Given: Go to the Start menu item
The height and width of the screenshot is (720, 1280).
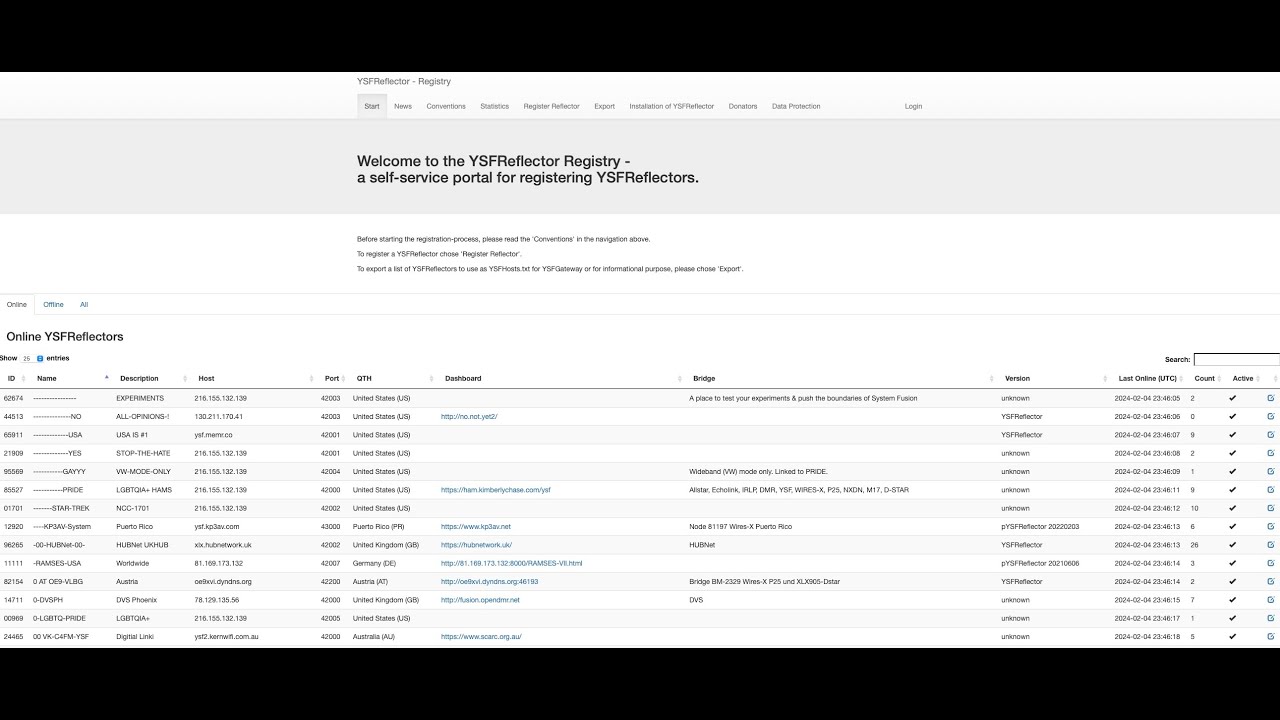Looking at the screenshot, I should 372,106.
